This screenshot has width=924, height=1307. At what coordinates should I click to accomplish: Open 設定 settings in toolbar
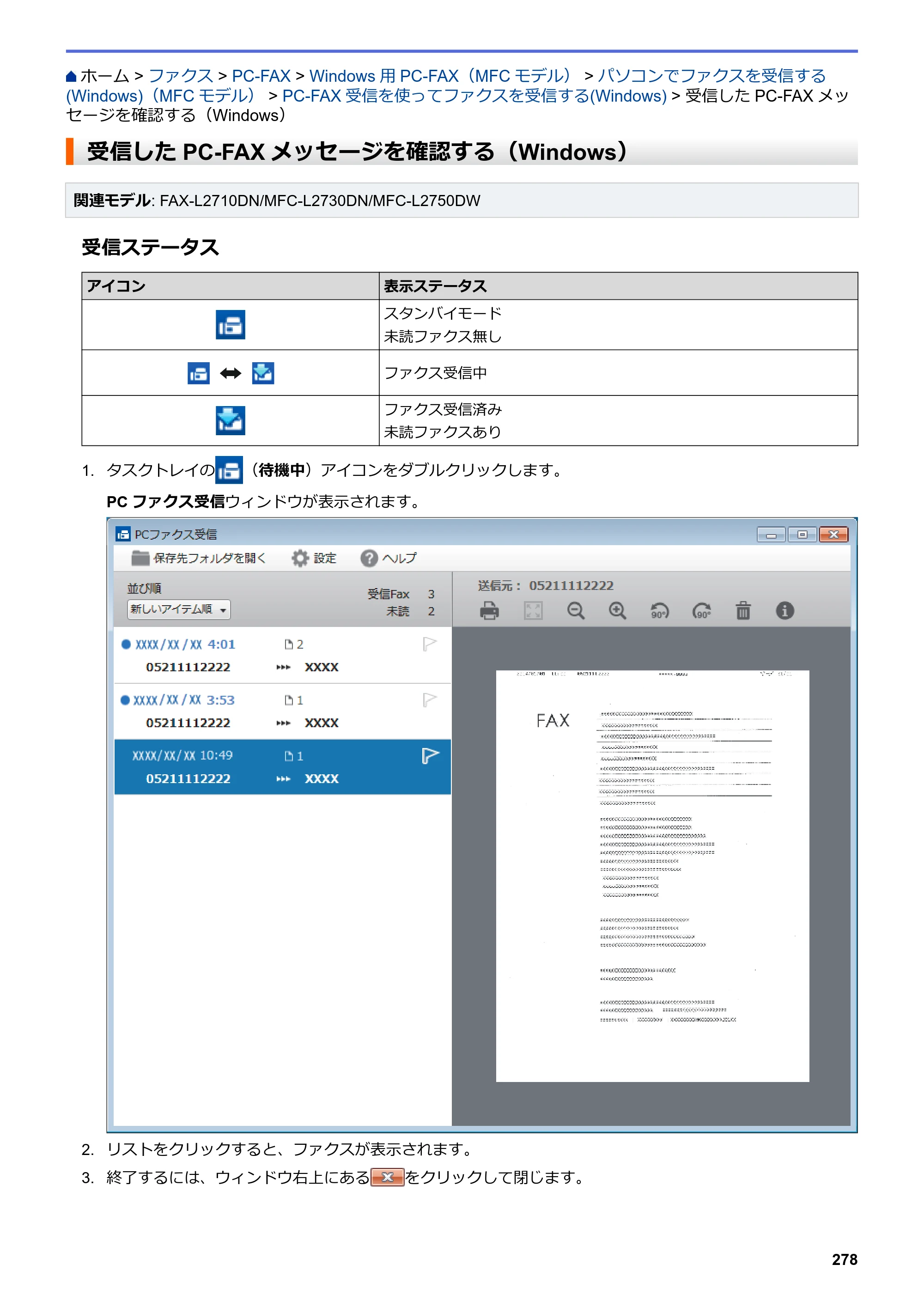pos(314,559)
